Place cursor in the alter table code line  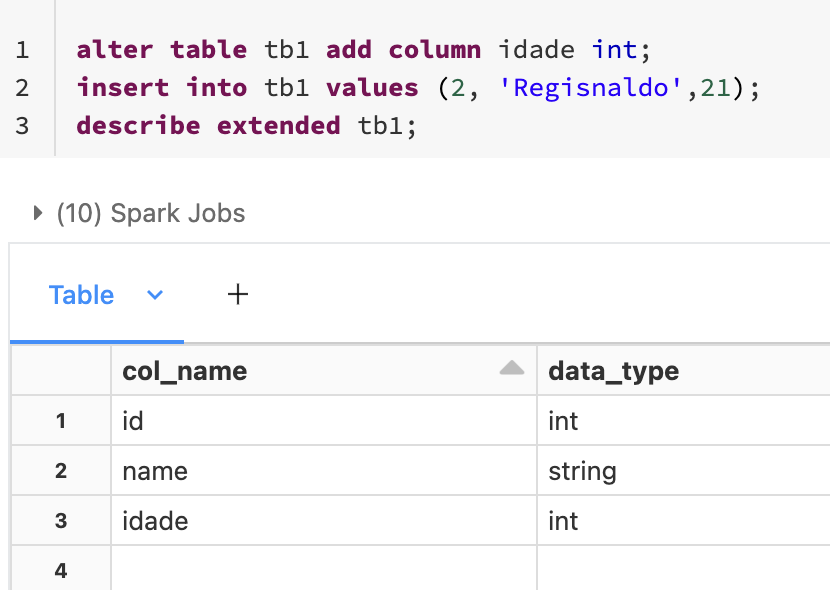tap(363, 50)
